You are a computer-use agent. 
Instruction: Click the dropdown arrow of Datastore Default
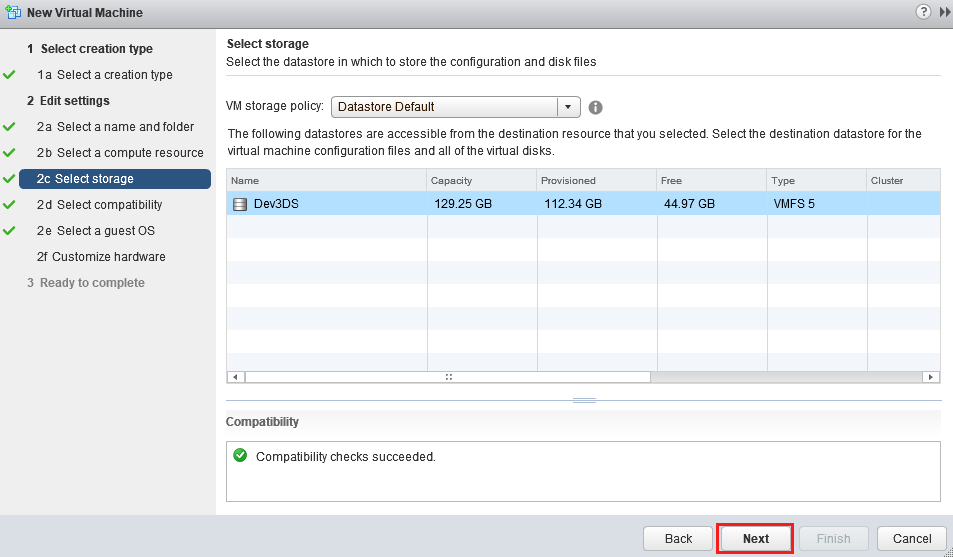click(x=568, y=107)
